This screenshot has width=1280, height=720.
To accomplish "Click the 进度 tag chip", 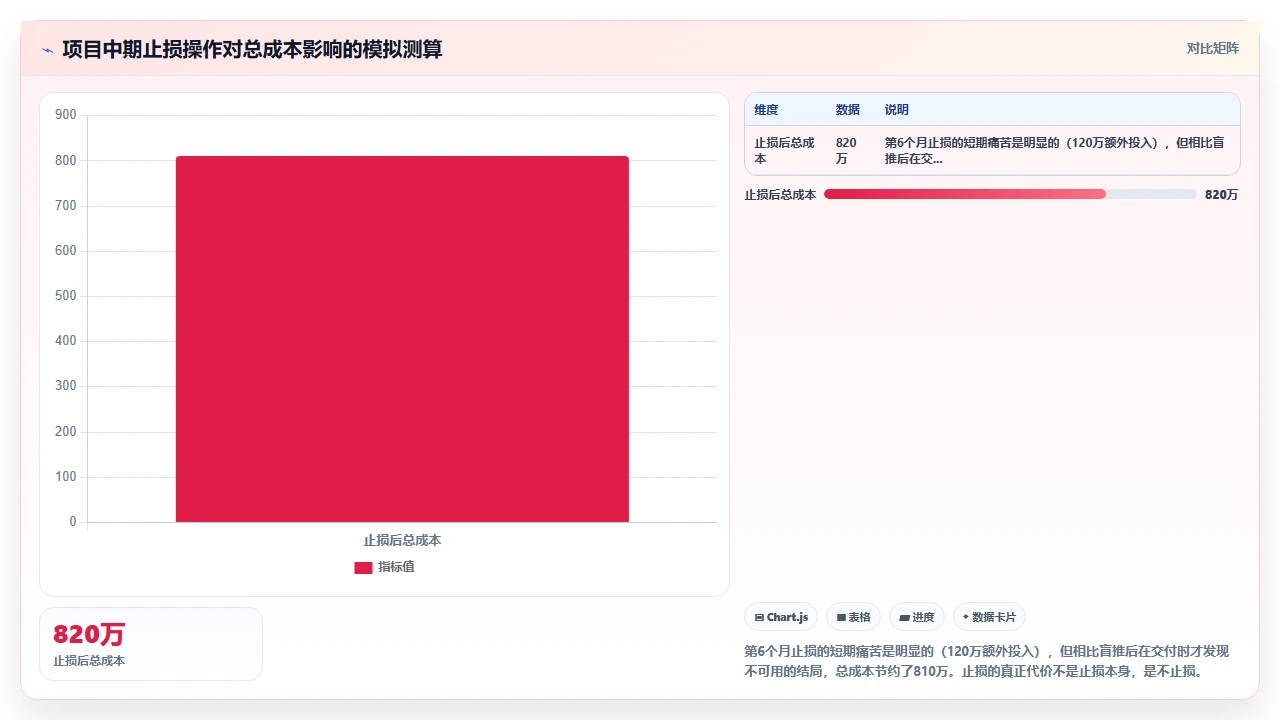I will 917,617.
